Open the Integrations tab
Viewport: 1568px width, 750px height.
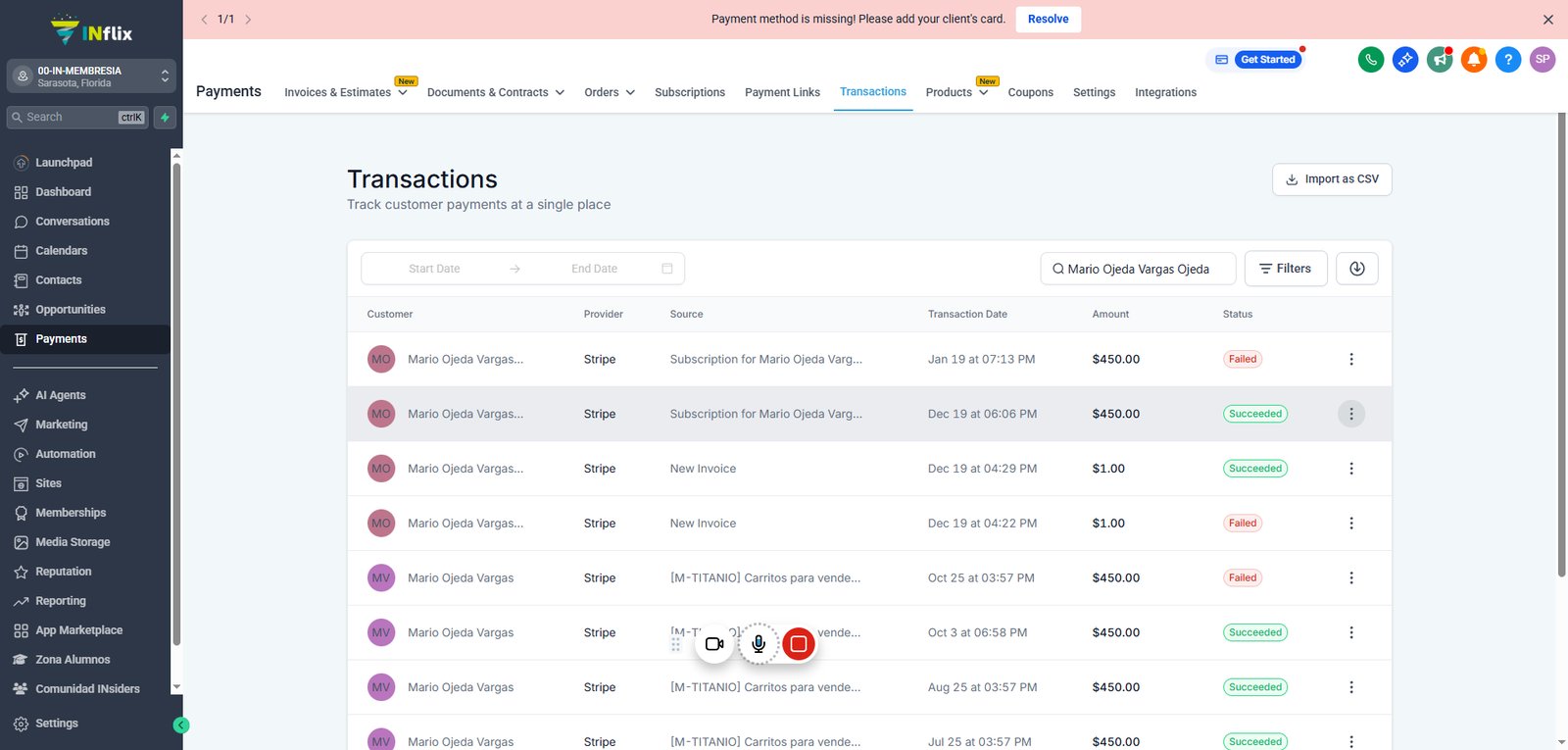pyautogui.click(x=1166, y=92)
